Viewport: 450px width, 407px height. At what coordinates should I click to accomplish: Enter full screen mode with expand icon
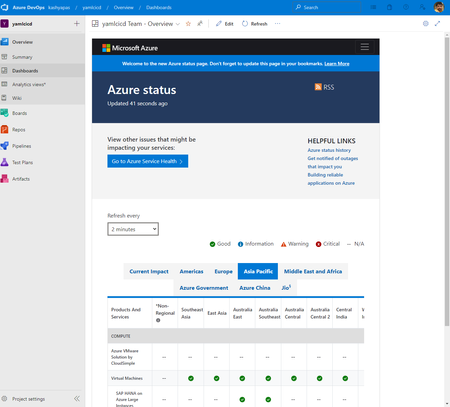coord(437,24)
